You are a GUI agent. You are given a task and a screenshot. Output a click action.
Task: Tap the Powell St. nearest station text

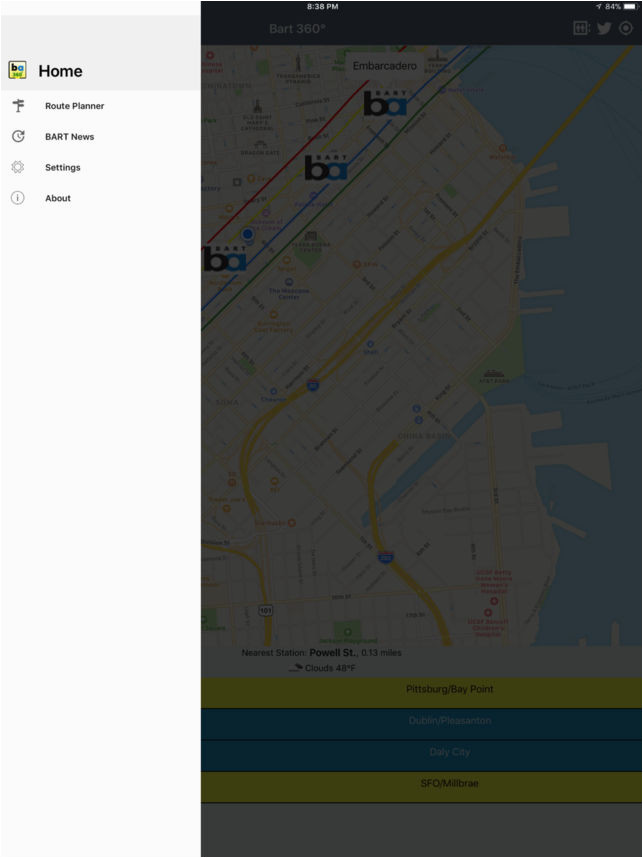tap(333, 652)
